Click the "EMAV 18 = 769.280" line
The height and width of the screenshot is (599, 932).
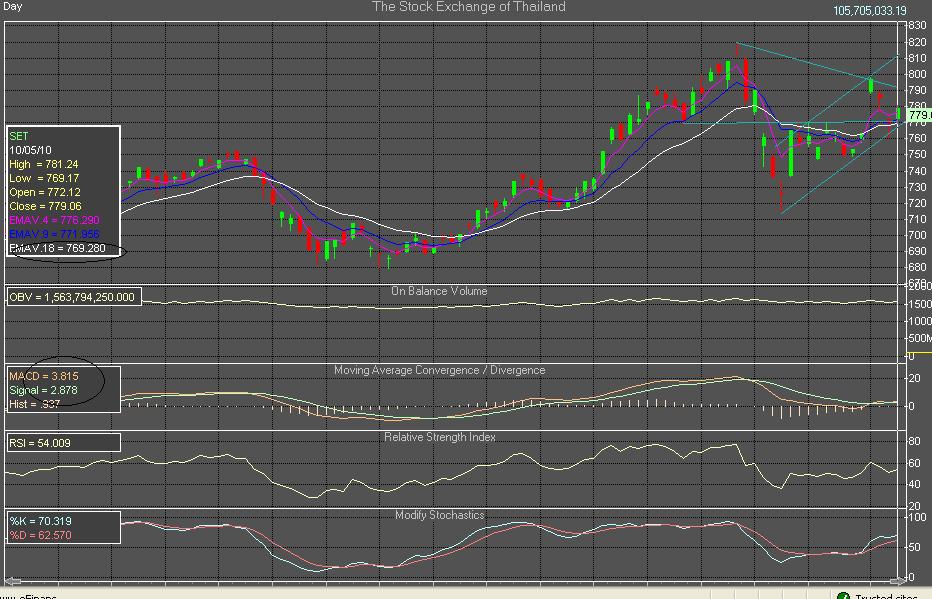(x=57, y=248)
